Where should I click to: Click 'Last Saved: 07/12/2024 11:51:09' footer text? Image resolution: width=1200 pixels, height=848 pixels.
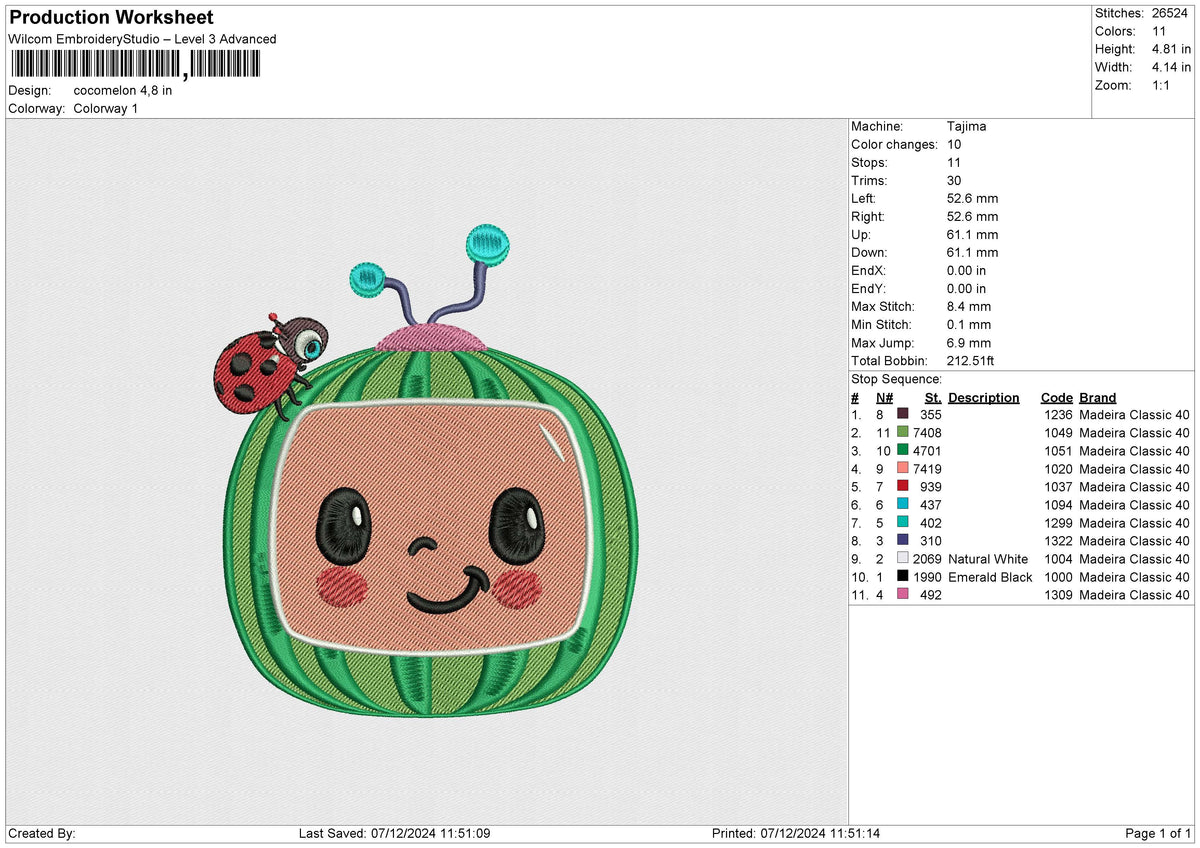[394, 833]
